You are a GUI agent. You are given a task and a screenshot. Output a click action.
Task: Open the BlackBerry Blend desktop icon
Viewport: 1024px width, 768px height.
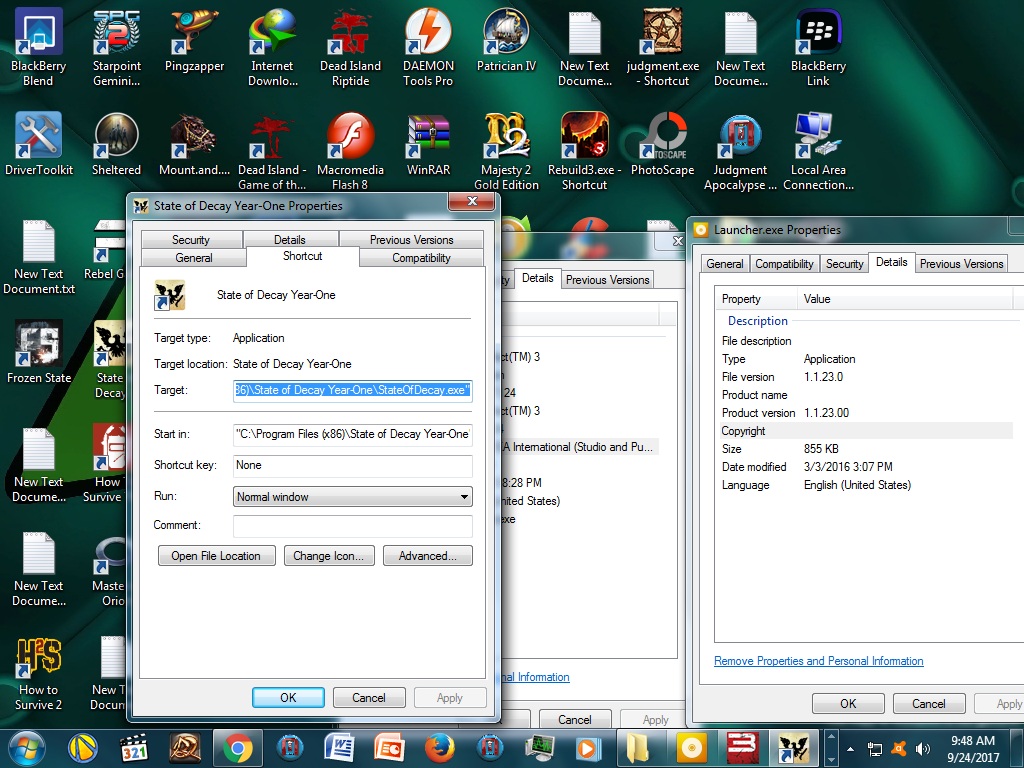coord(39,48)
